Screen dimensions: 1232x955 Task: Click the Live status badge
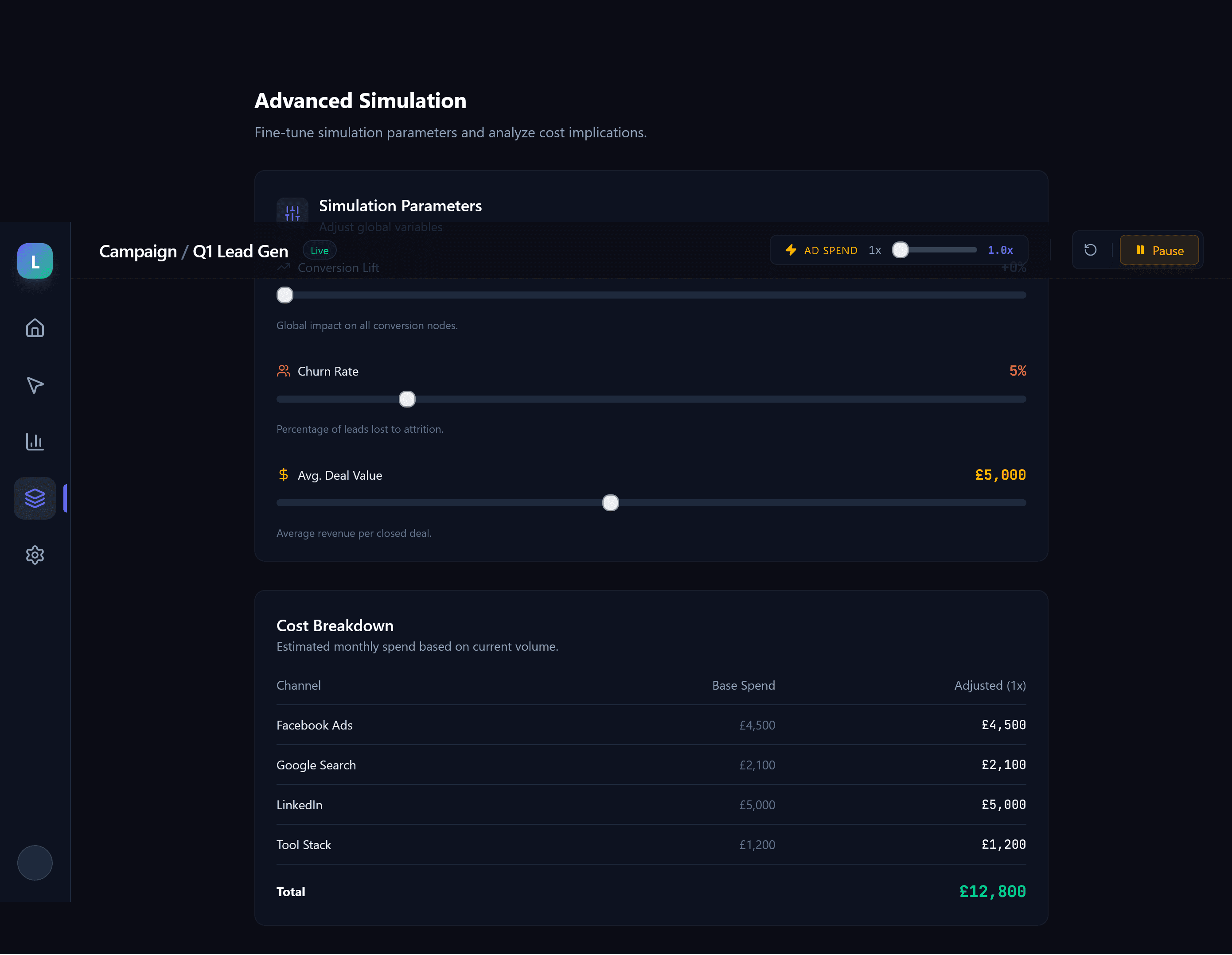(319, 250)
